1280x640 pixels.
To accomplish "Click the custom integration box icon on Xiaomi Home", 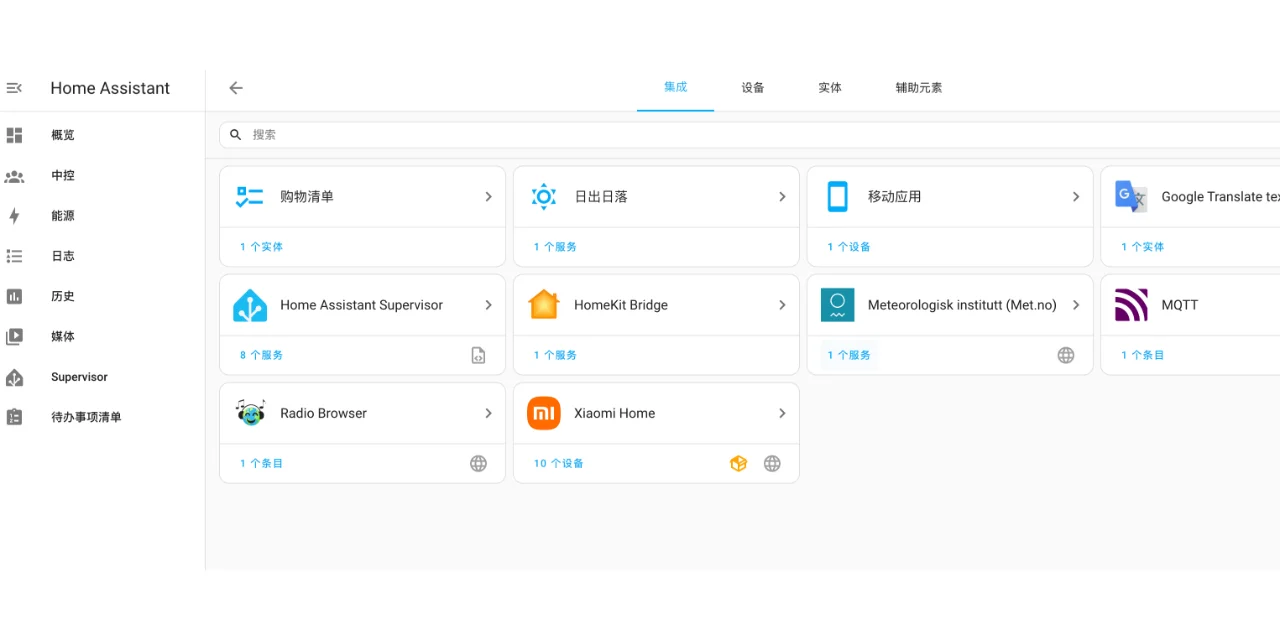I will pyautogui.click(x=738, y=463).
